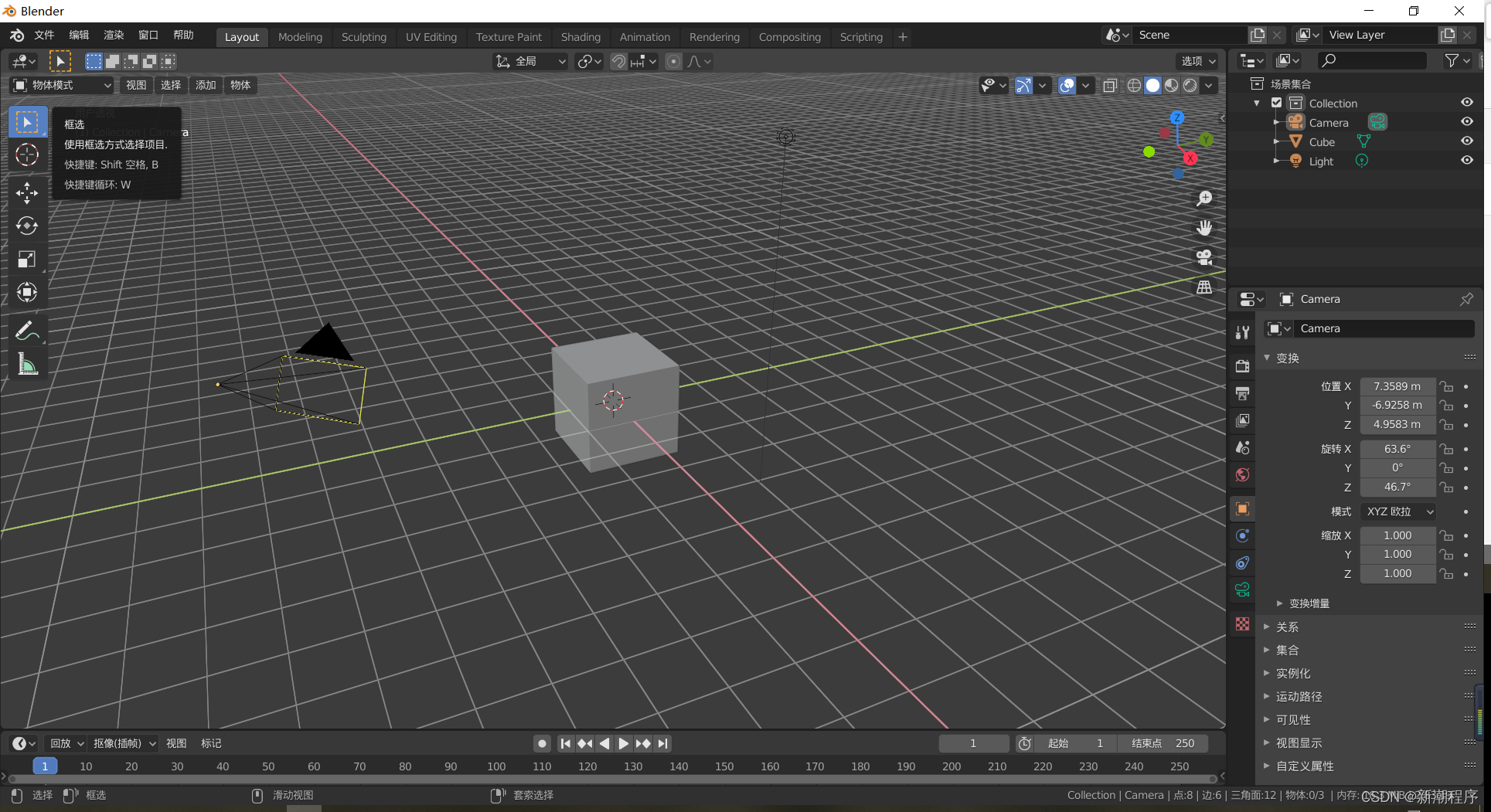
Task: Switch to wireframe viewport shading
Action: pos(1134,85)
